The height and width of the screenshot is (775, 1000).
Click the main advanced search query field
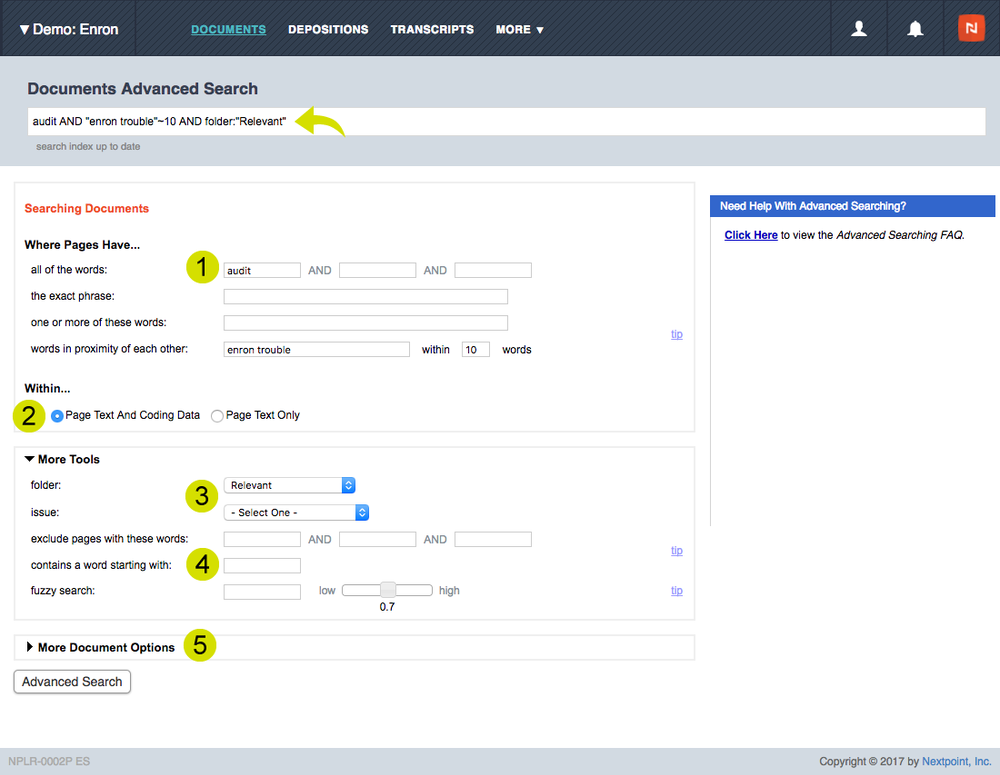[506, 121]
